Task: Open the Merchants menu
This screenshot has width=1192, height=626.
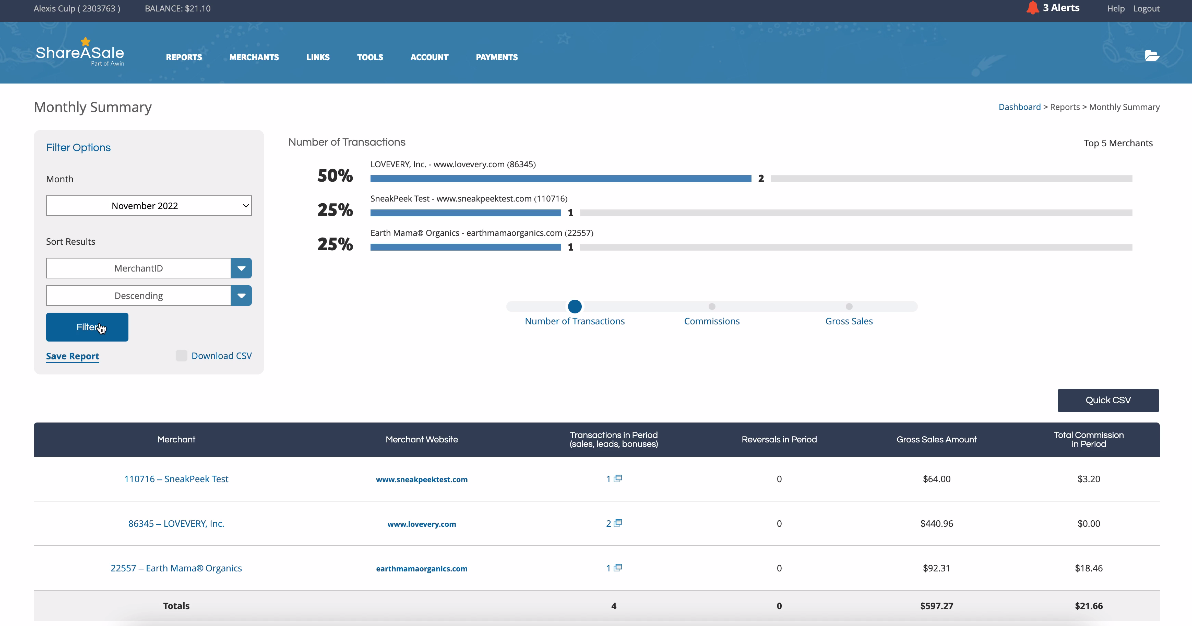Action: coord(254,57)
